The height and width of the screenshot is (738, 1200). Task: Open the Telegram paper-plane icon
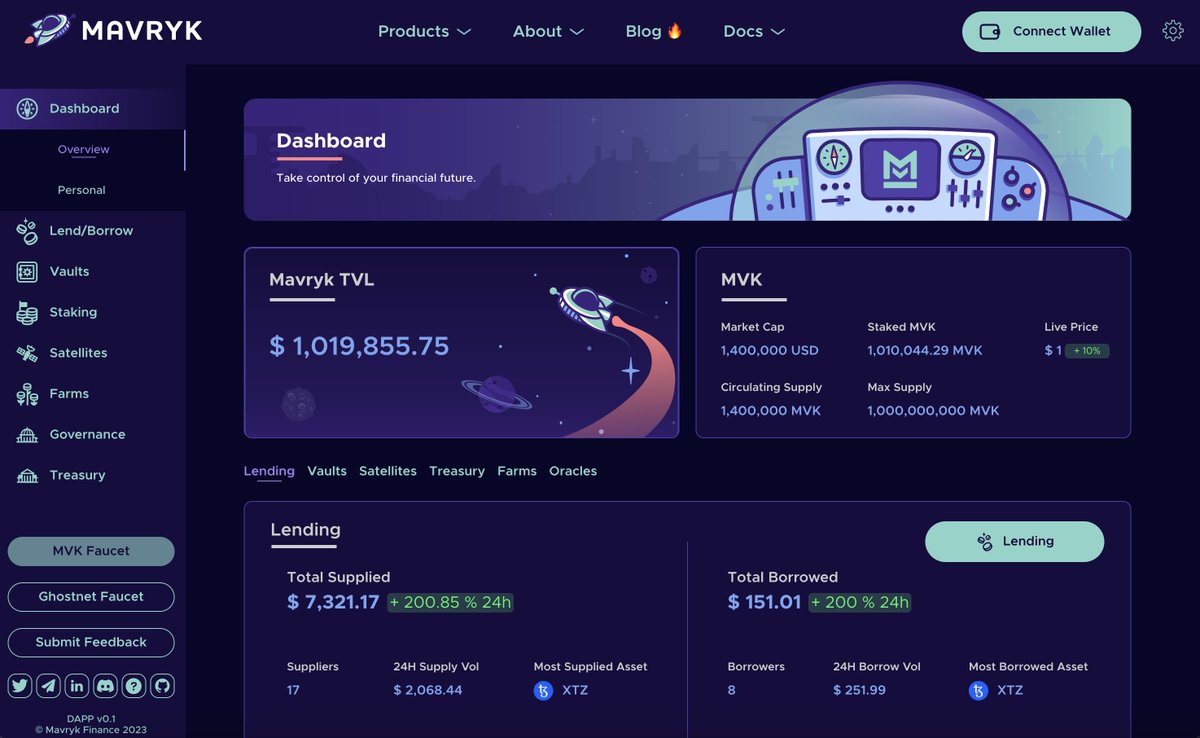[x=48, y=685]
